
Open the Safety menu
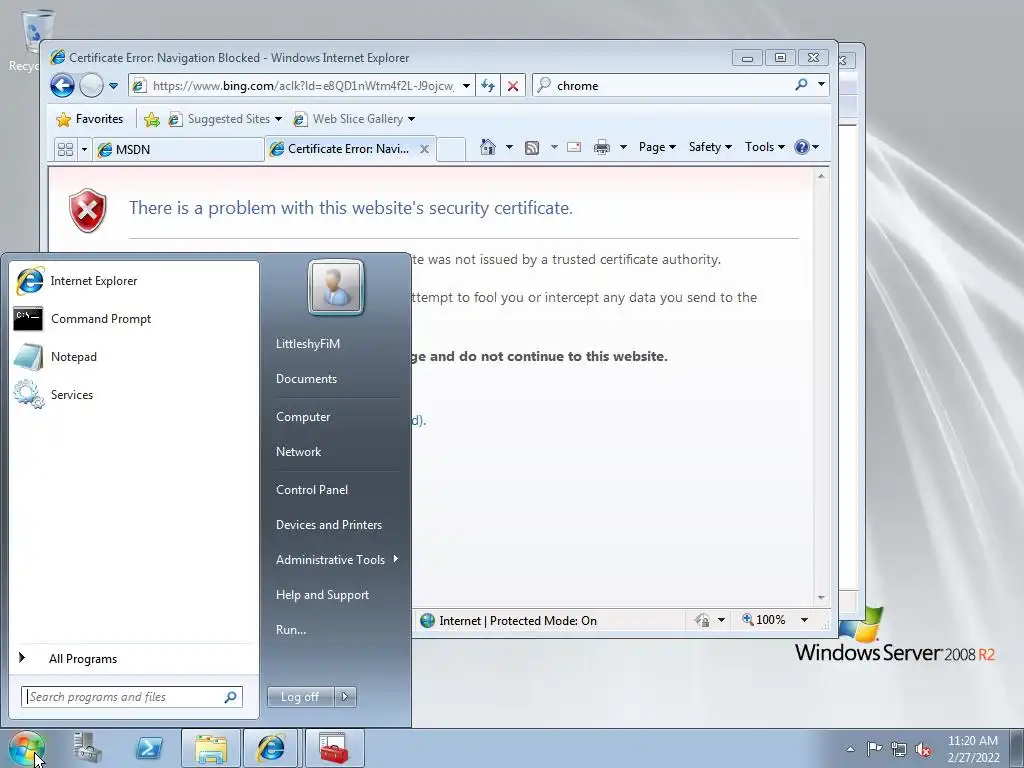pos(711,147)
